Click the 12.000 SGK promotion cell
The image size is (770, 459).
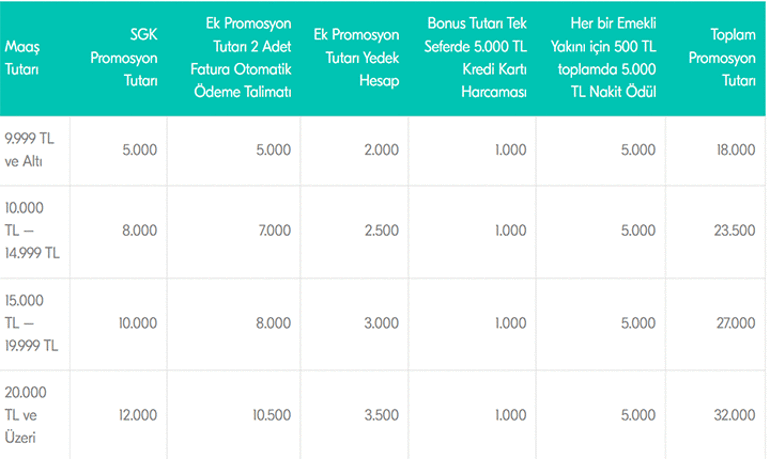(x=138, y=415)
